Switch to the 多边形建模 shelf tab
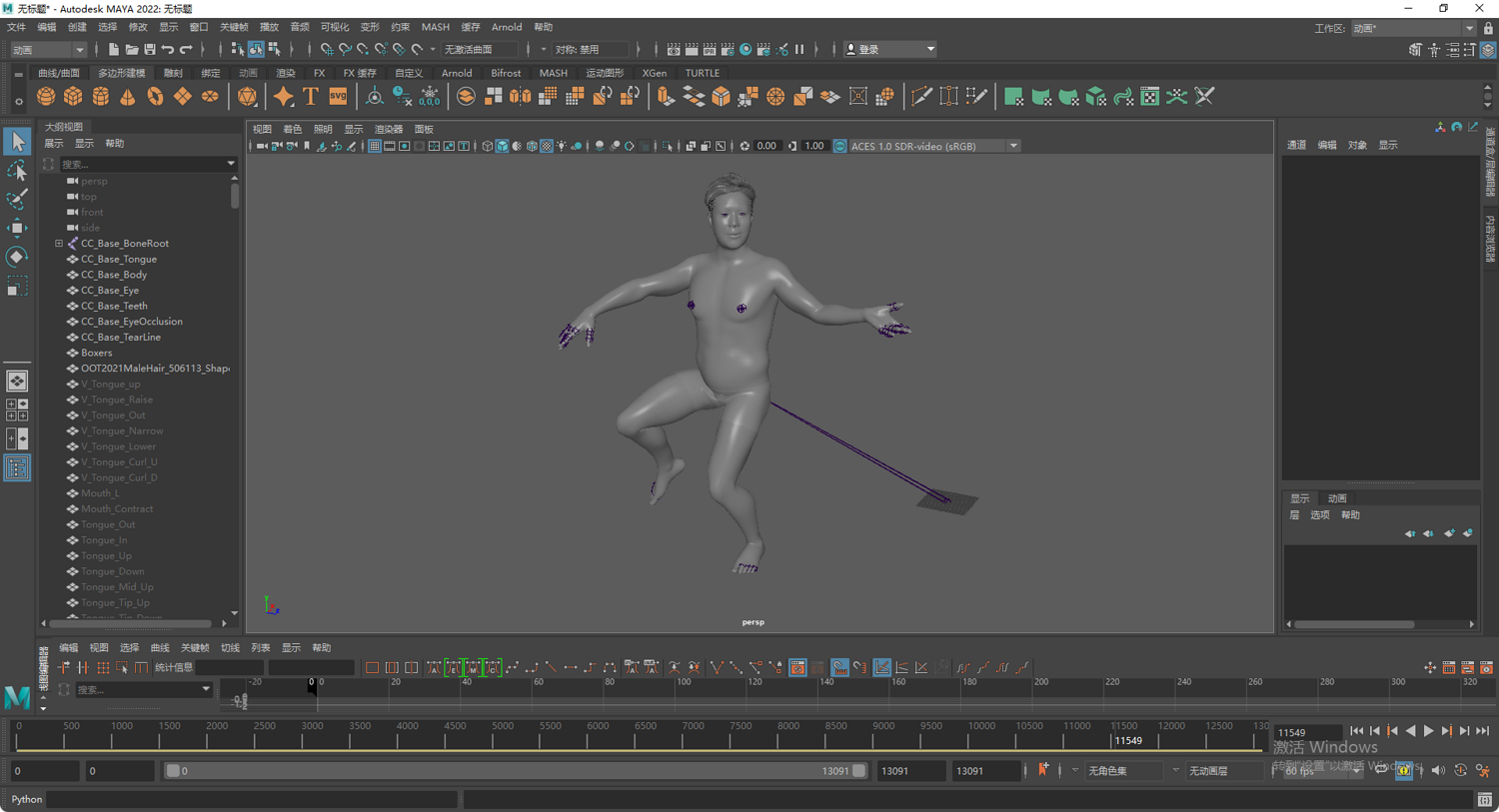 point(121,73)
